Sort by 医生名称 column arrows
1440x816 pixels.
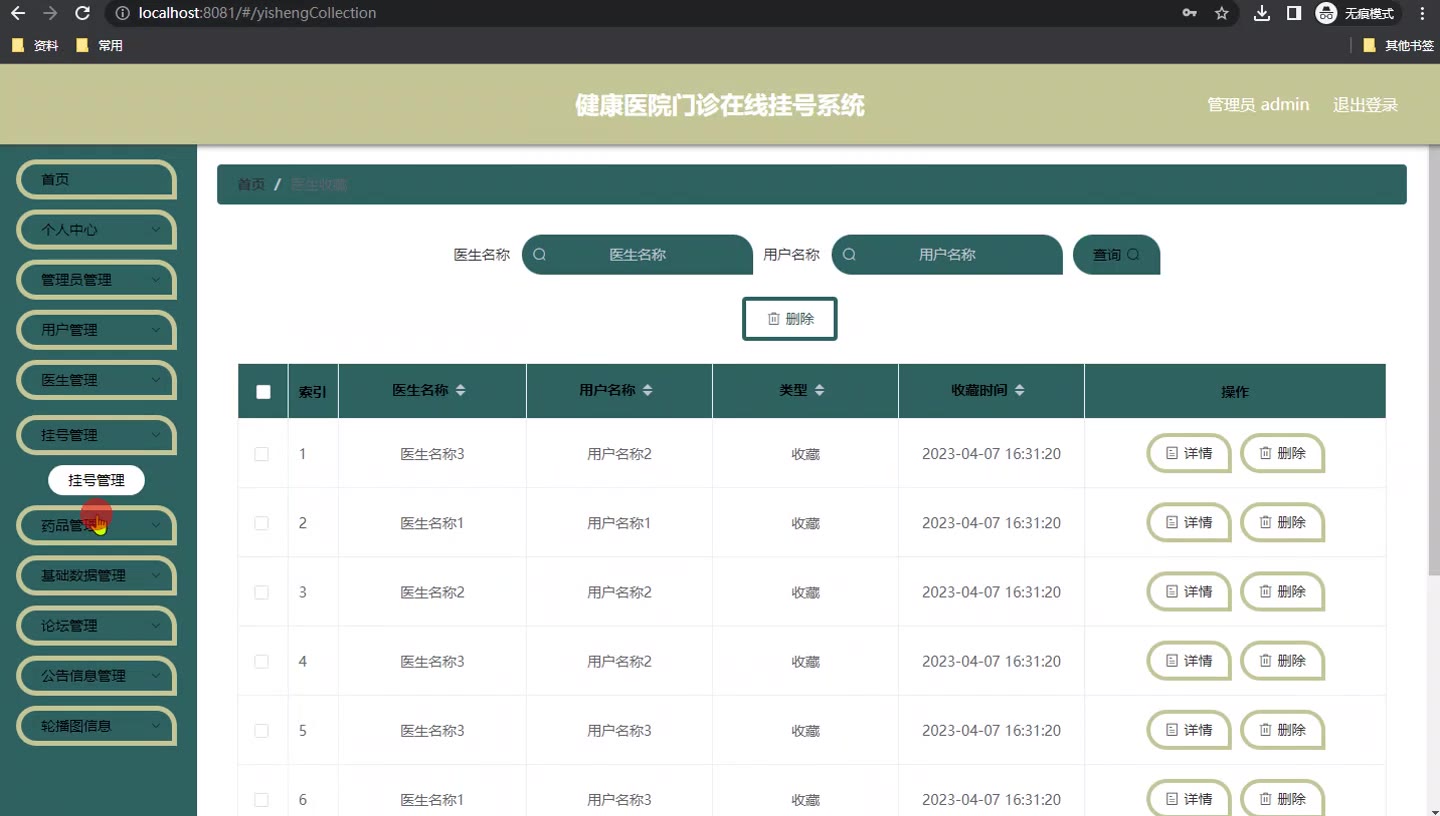460,390
